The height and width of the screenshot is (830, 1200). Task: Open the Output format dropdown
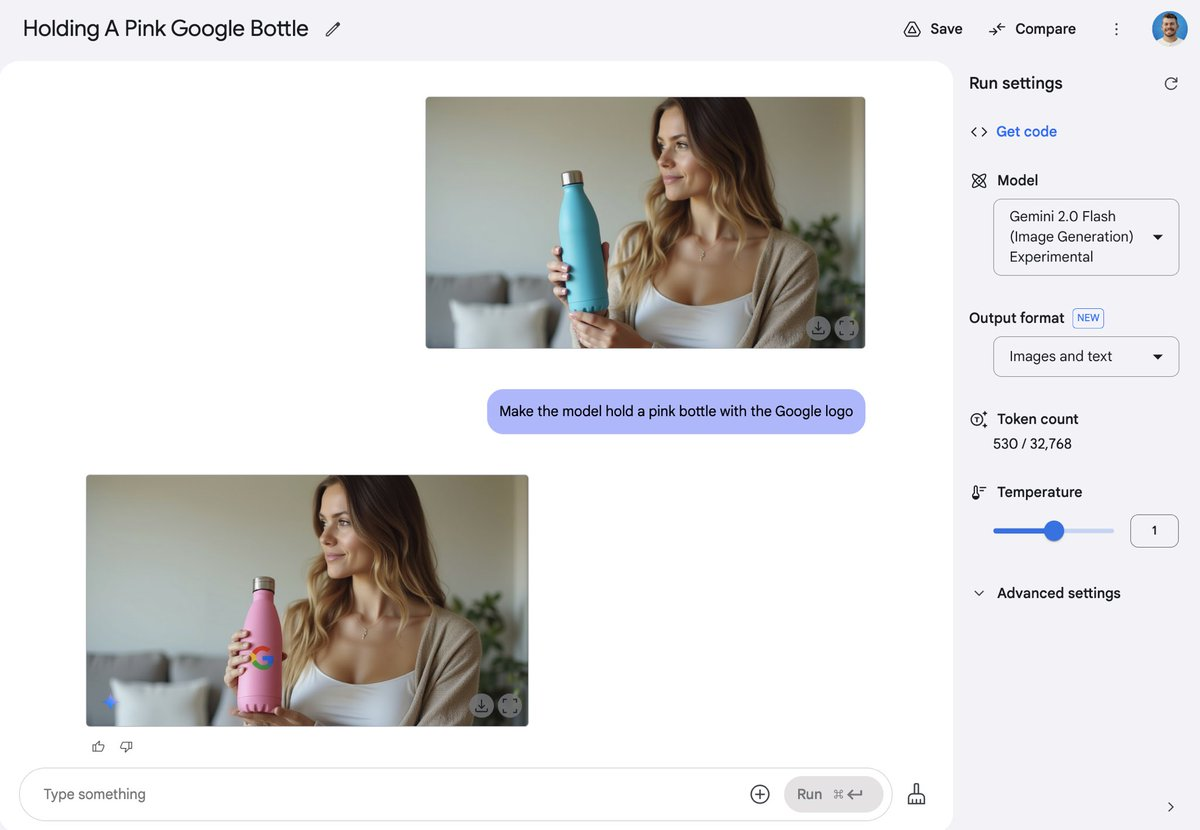point(1086,356)
